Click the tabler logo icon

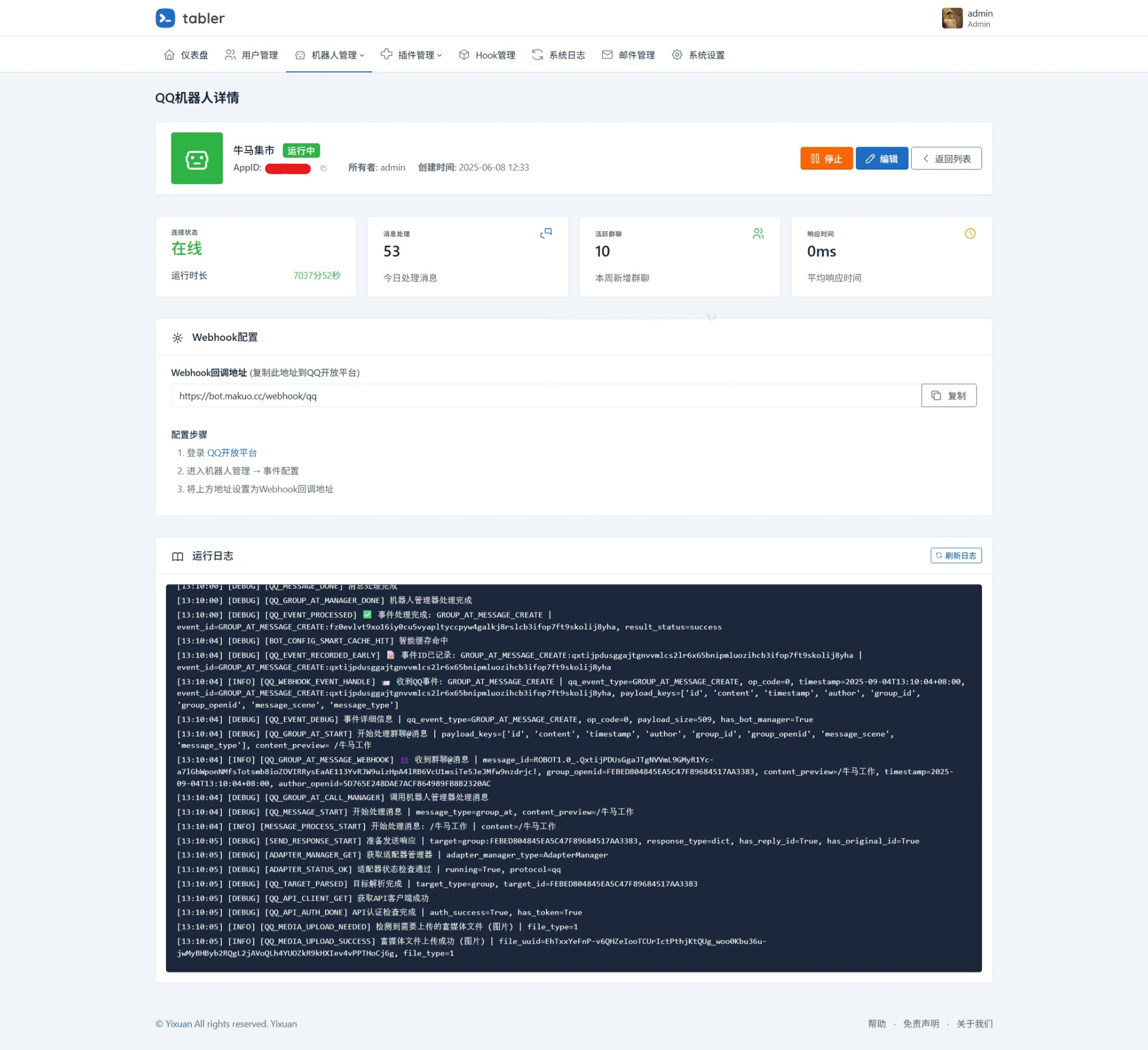pos(165,18)
